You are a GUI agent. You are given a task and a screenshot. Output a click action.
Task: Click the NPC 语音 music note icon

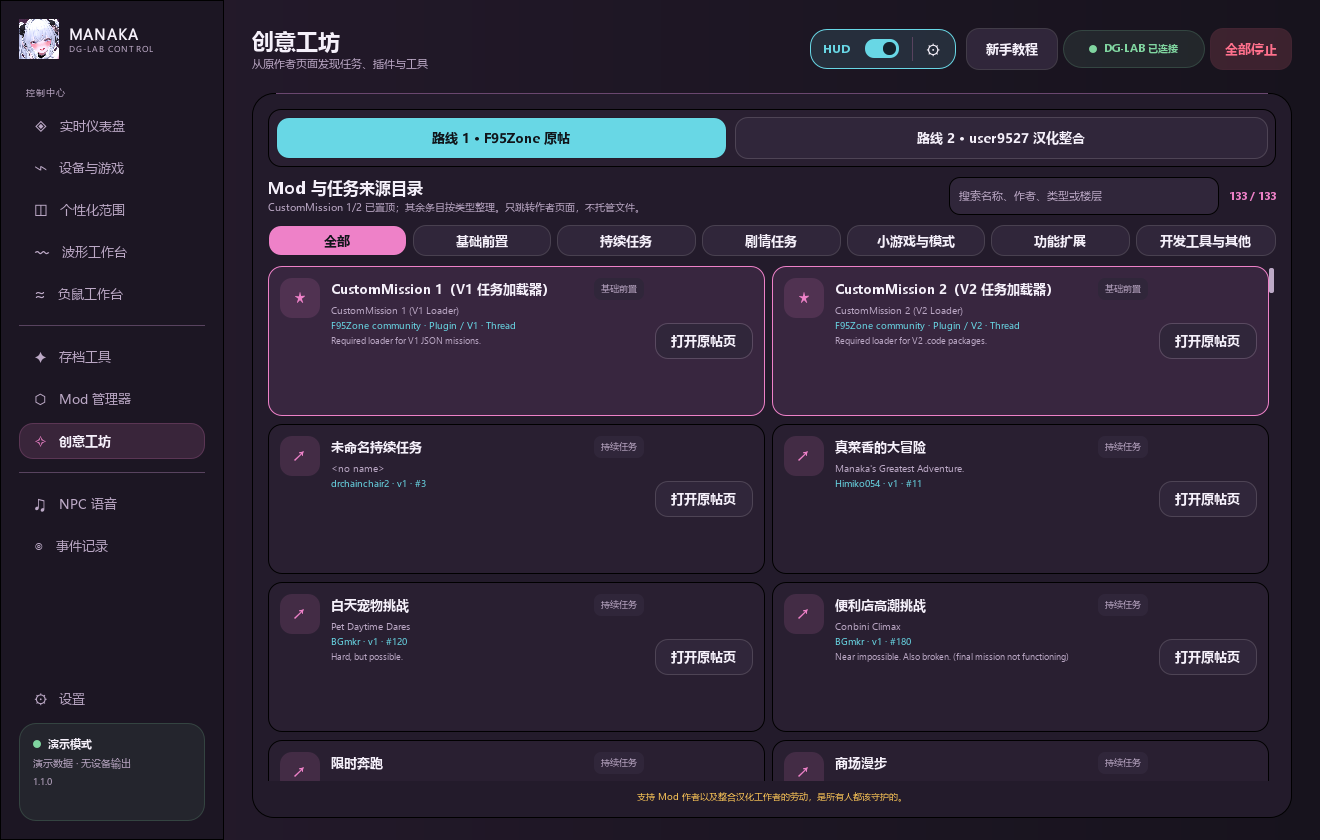[x=41, y=504]
